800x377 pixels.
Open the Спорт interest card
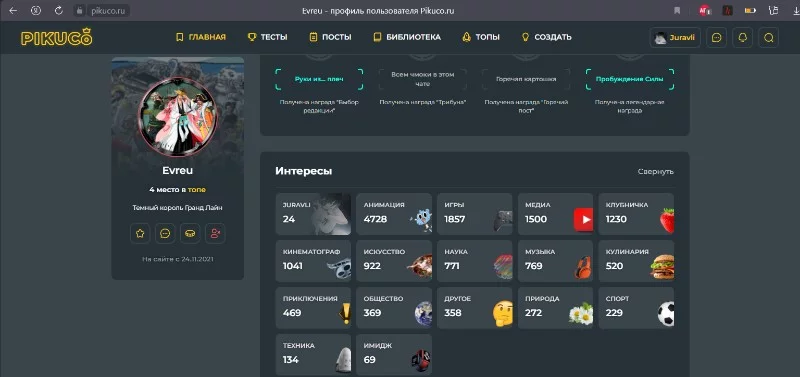636,308
